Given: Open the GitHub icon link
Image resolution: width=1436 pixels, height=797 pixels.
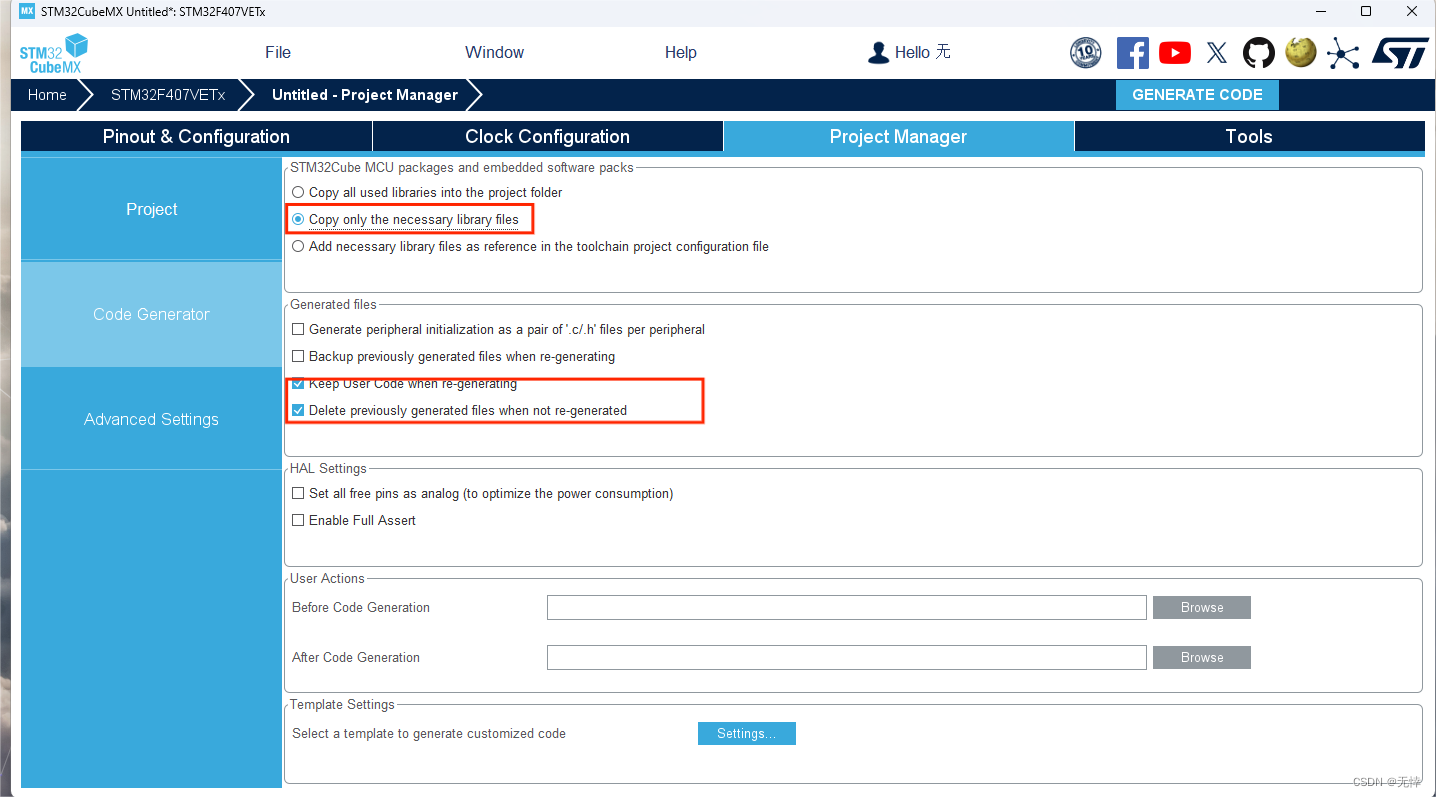Looking at the screenshot, I should [1259, 53].
